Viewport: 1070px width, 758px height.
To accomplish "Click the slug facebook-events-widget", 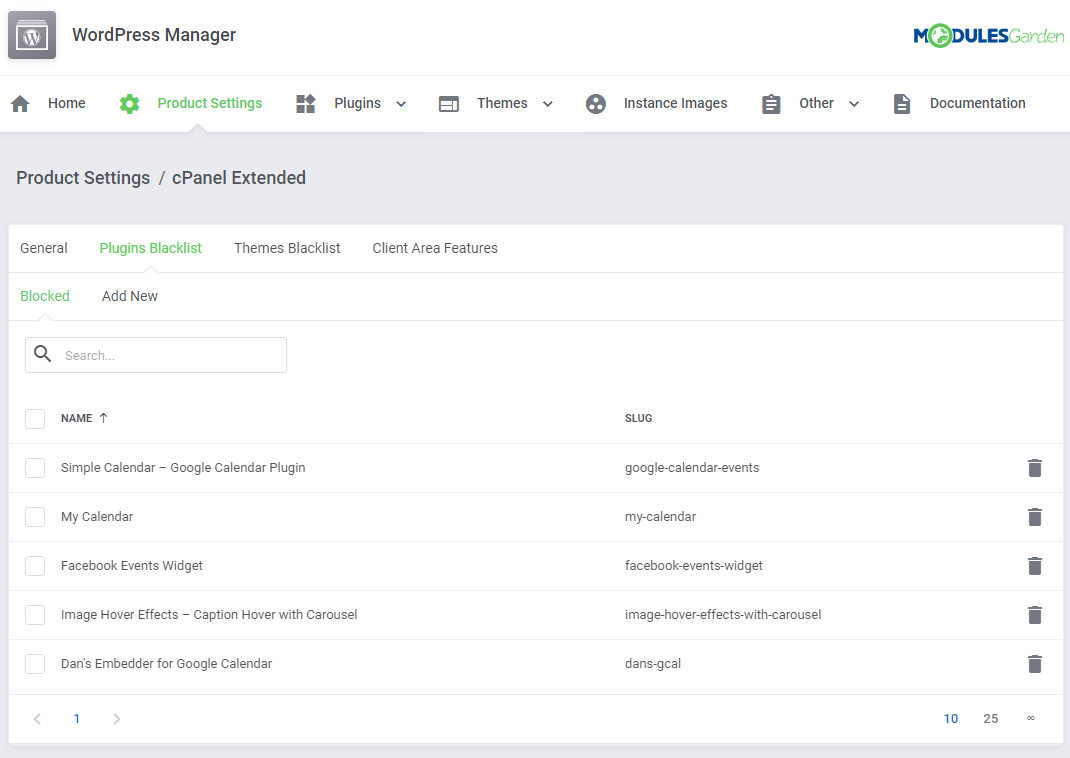I will pyautogui.click(x=693, y=566).
